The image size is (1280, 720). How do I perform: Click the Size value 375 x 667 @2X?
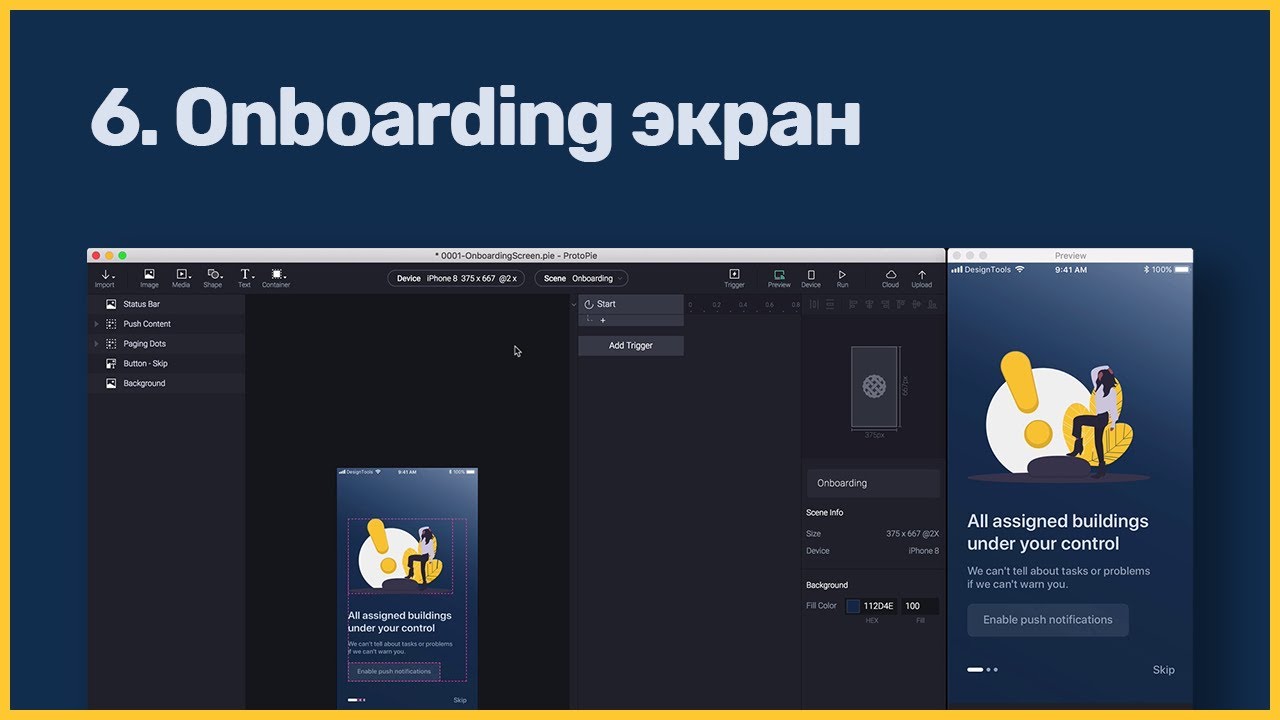912,534
